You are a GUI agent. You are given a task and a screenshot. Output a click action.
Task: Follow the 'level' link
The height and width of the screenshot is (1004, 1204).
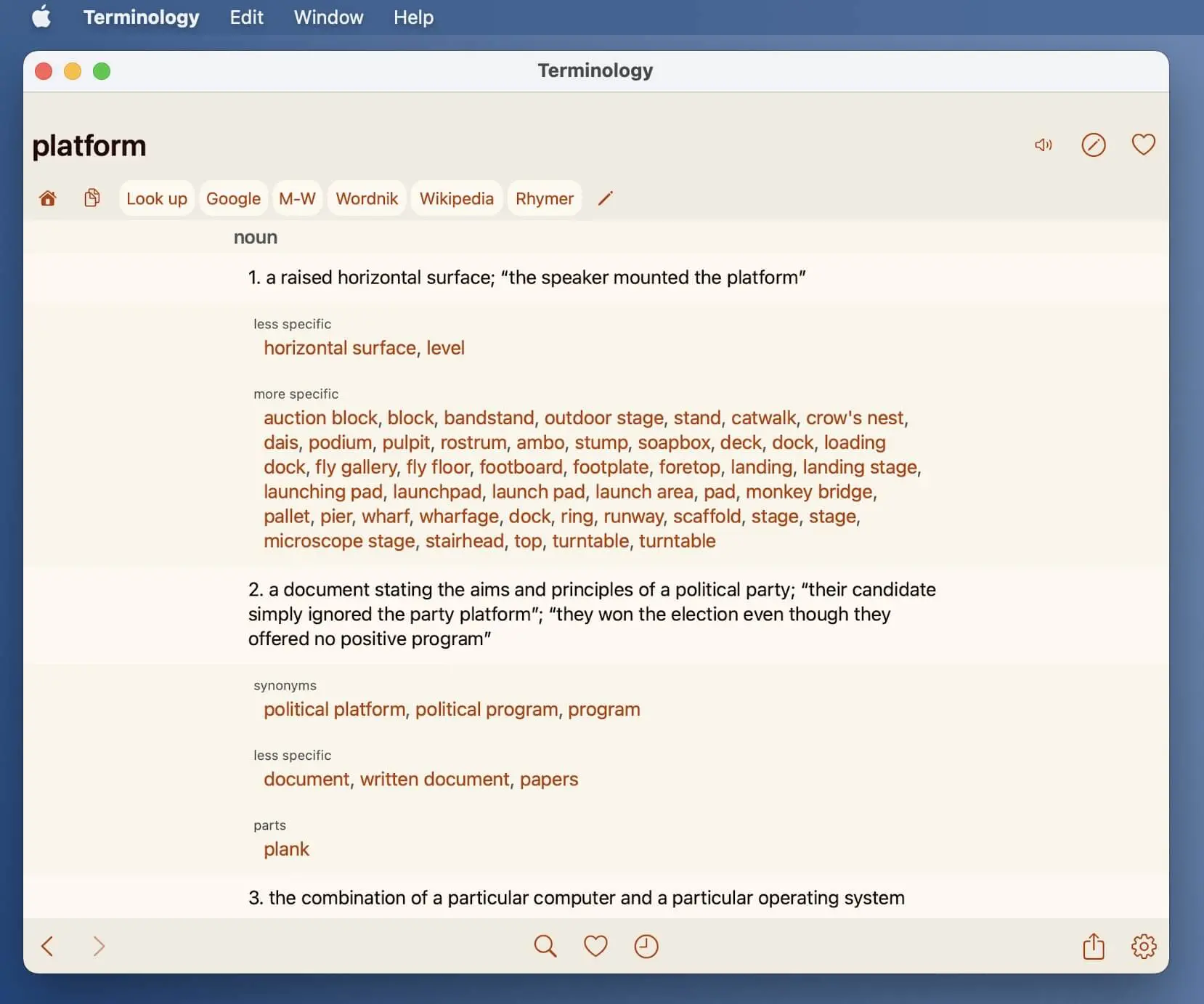coord(445,348)
